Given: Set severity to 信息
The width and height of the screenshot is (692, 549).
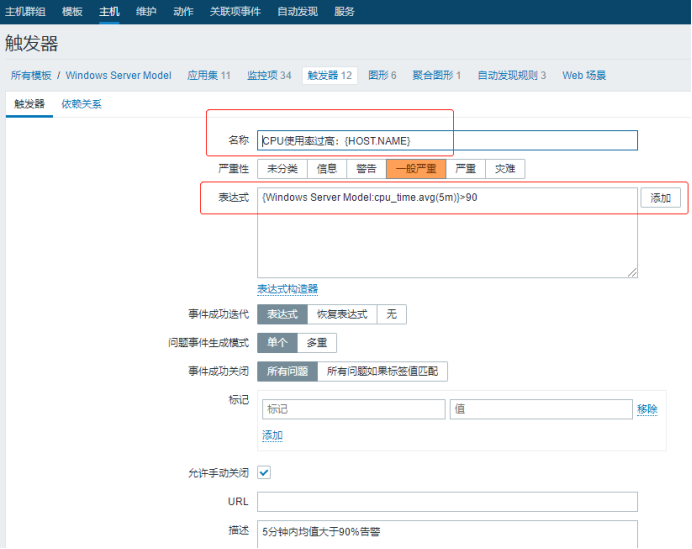Looking at the screenshot, I should tap(327, 169).
